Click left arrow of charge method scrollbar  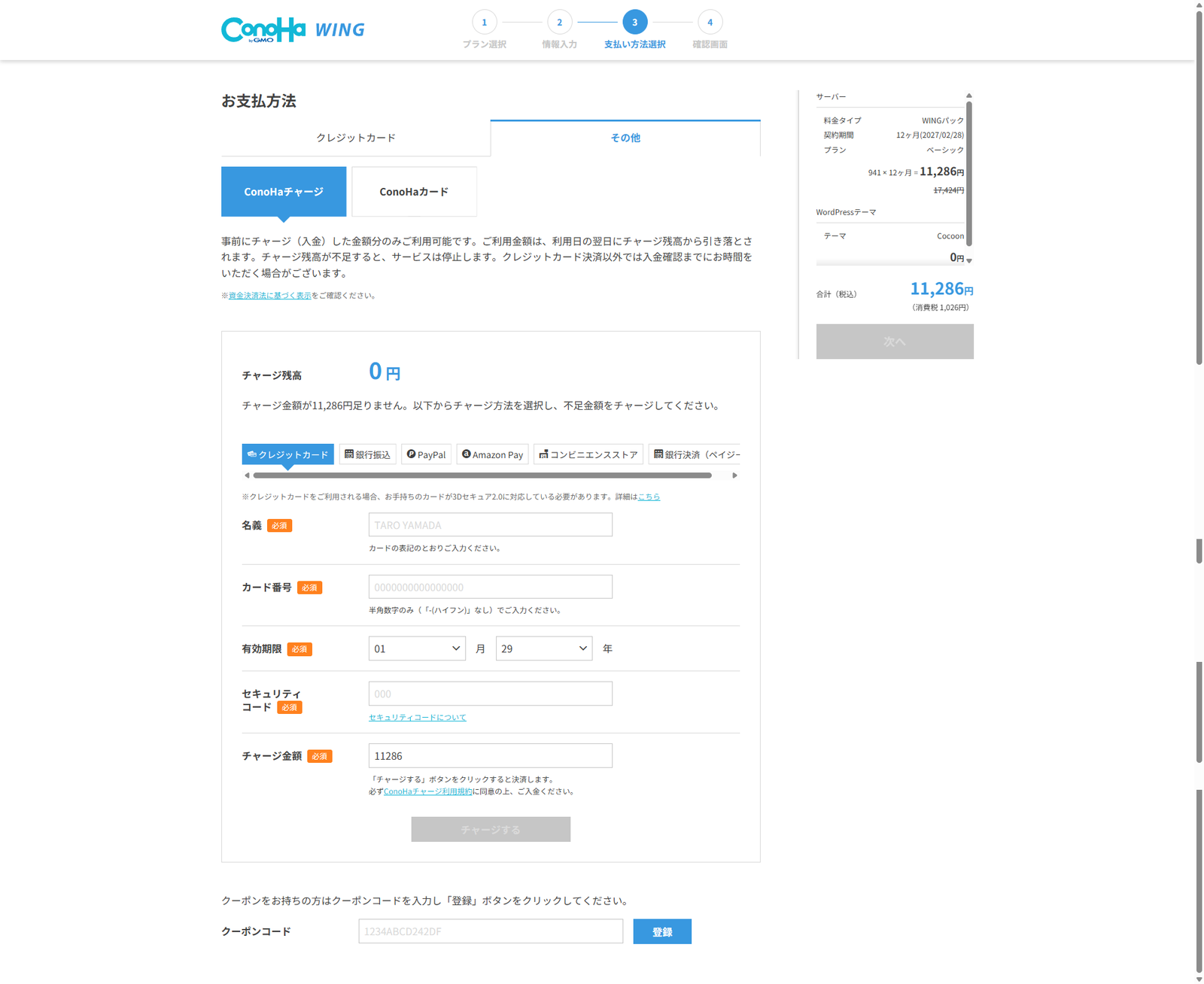[x=247, y=475]
